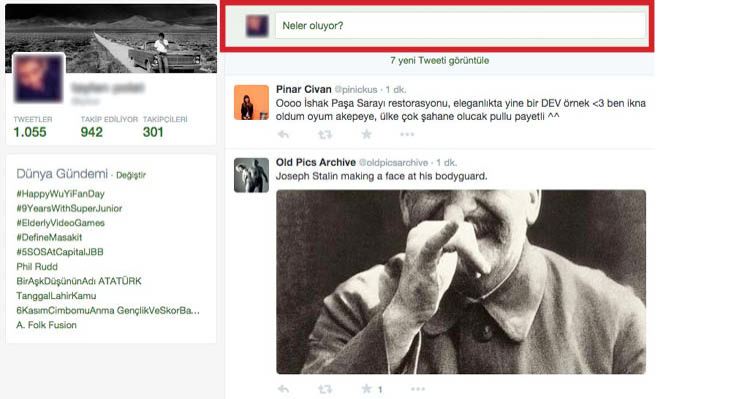Open trend TanggalLahirKamu

pos(56,296)
